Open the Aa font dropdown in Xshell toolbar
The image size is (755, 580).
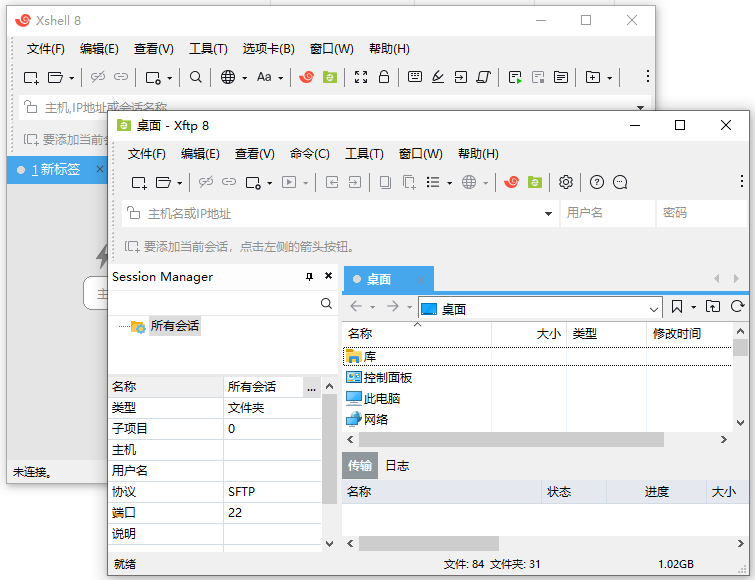(280, 78)
